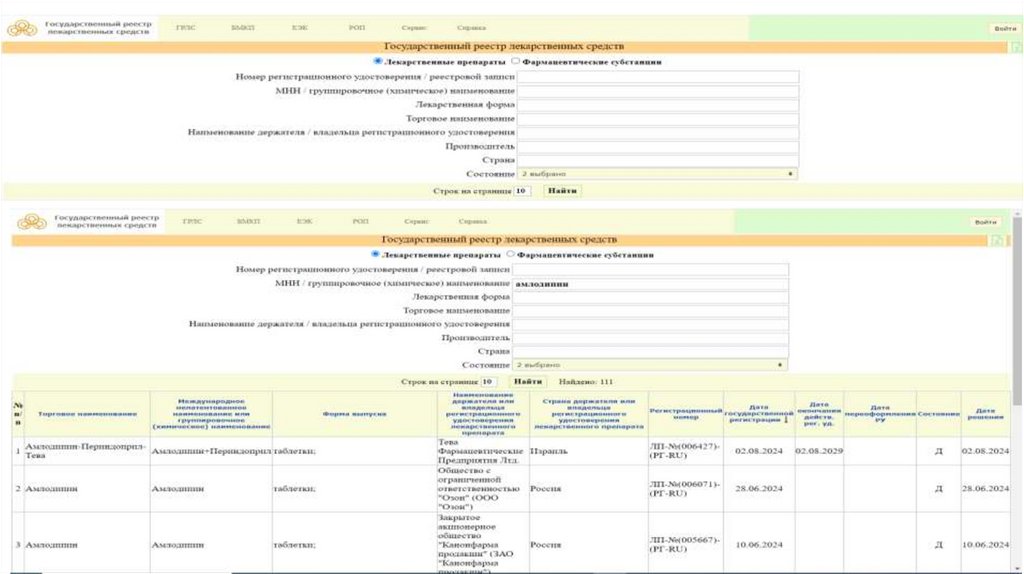Open РОП menu on the amlodipine results page
The height and width of the screenshot is (574, 1024).
tap(360, 221)
